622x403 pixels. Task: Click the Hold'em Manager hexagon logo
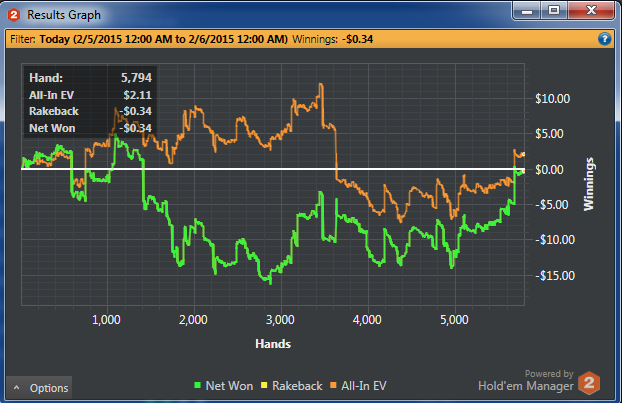point(589,383)
